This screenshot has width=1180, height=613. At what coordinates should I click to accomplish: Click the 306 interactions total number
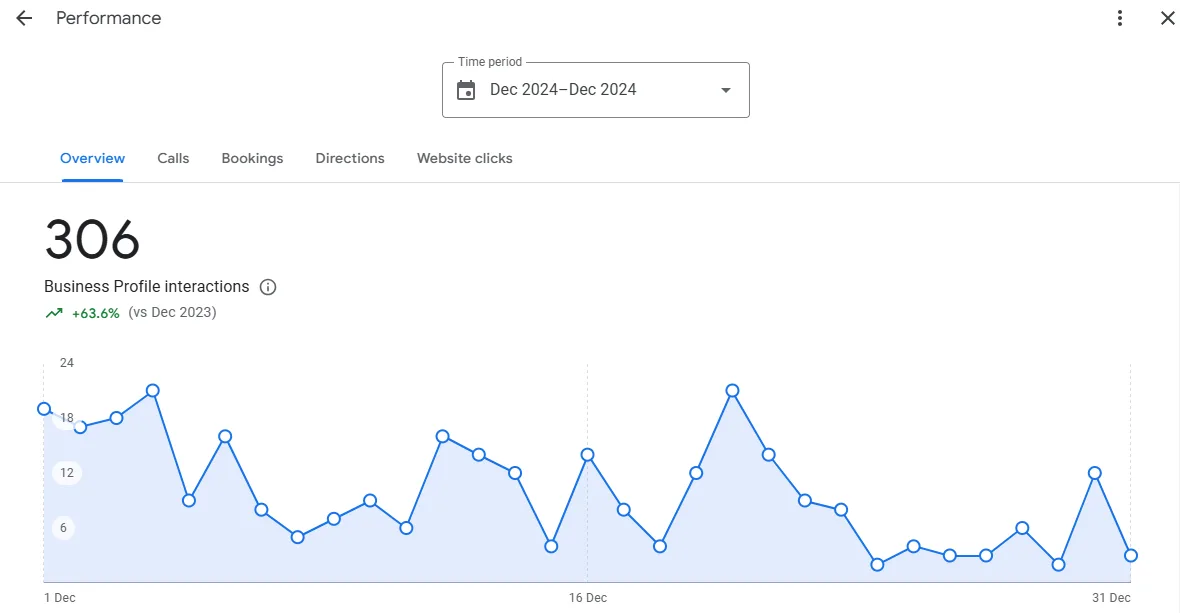92,240
